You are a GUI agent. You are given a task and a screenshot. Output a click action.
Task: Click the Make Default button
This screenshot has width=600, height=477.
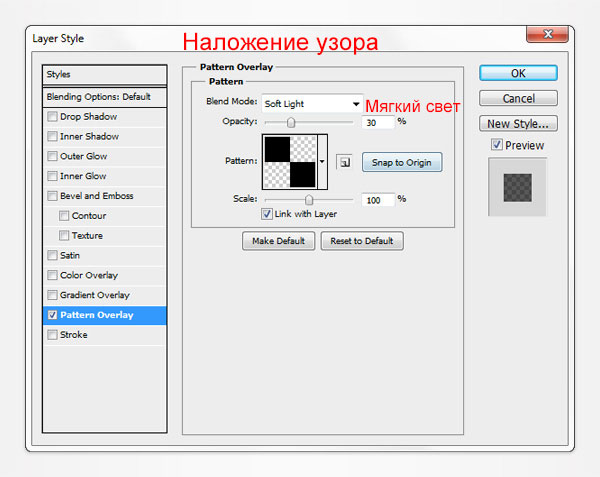[x=279, y=241]
